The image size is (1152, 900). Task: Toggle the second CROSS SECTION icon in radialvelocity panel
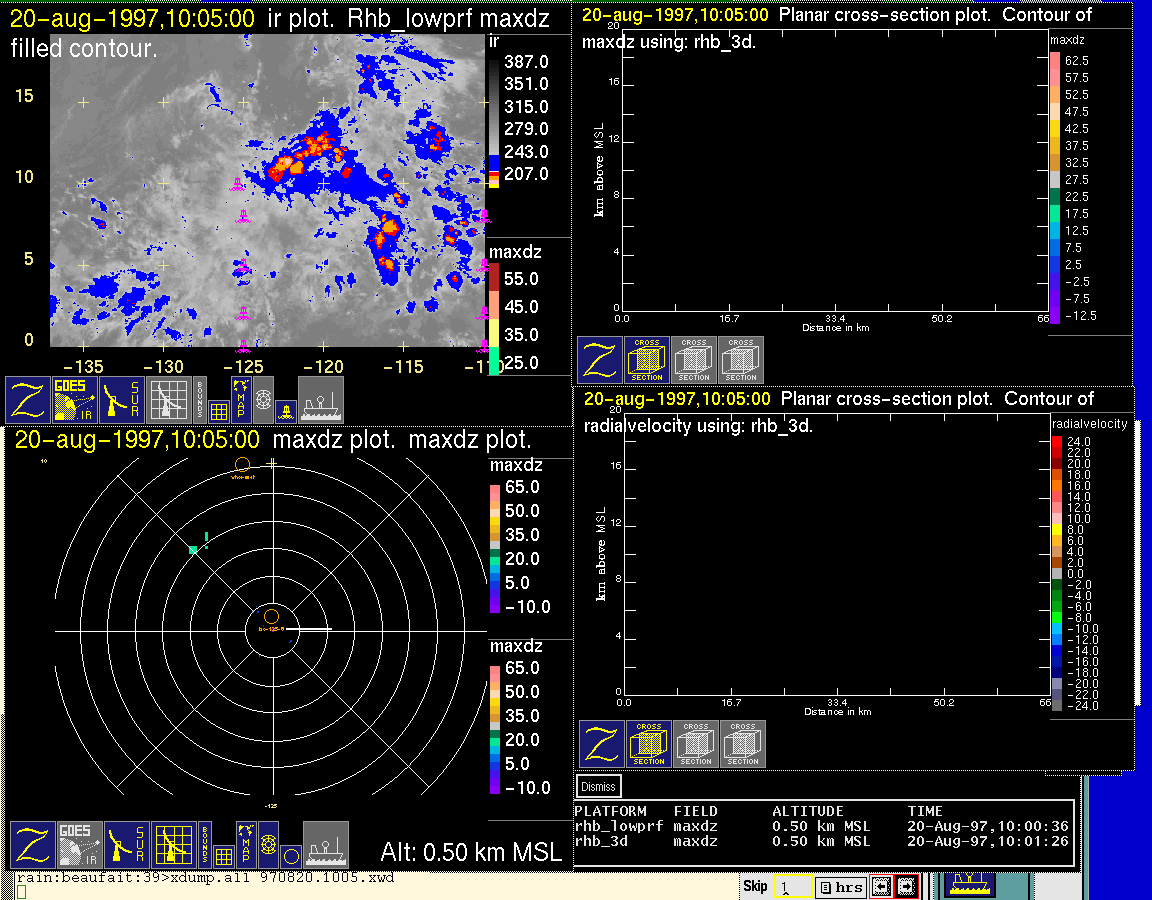(696, 744)
